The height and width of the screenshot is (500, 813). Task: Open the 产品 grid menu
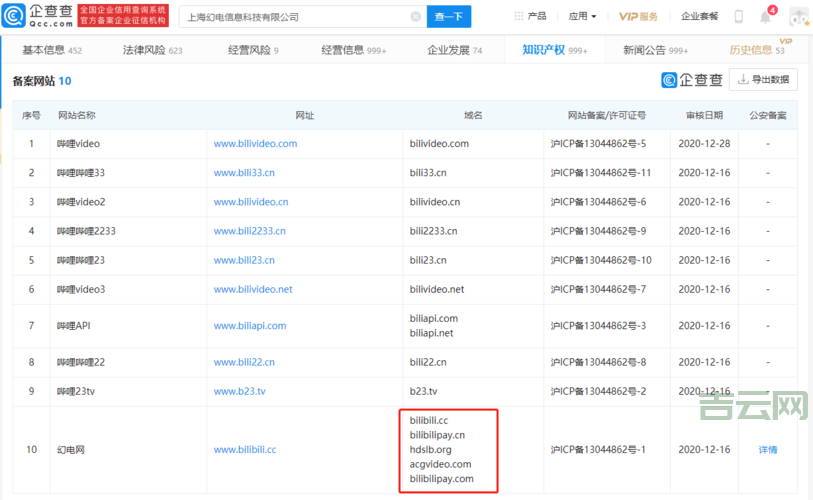pos(530,17)
